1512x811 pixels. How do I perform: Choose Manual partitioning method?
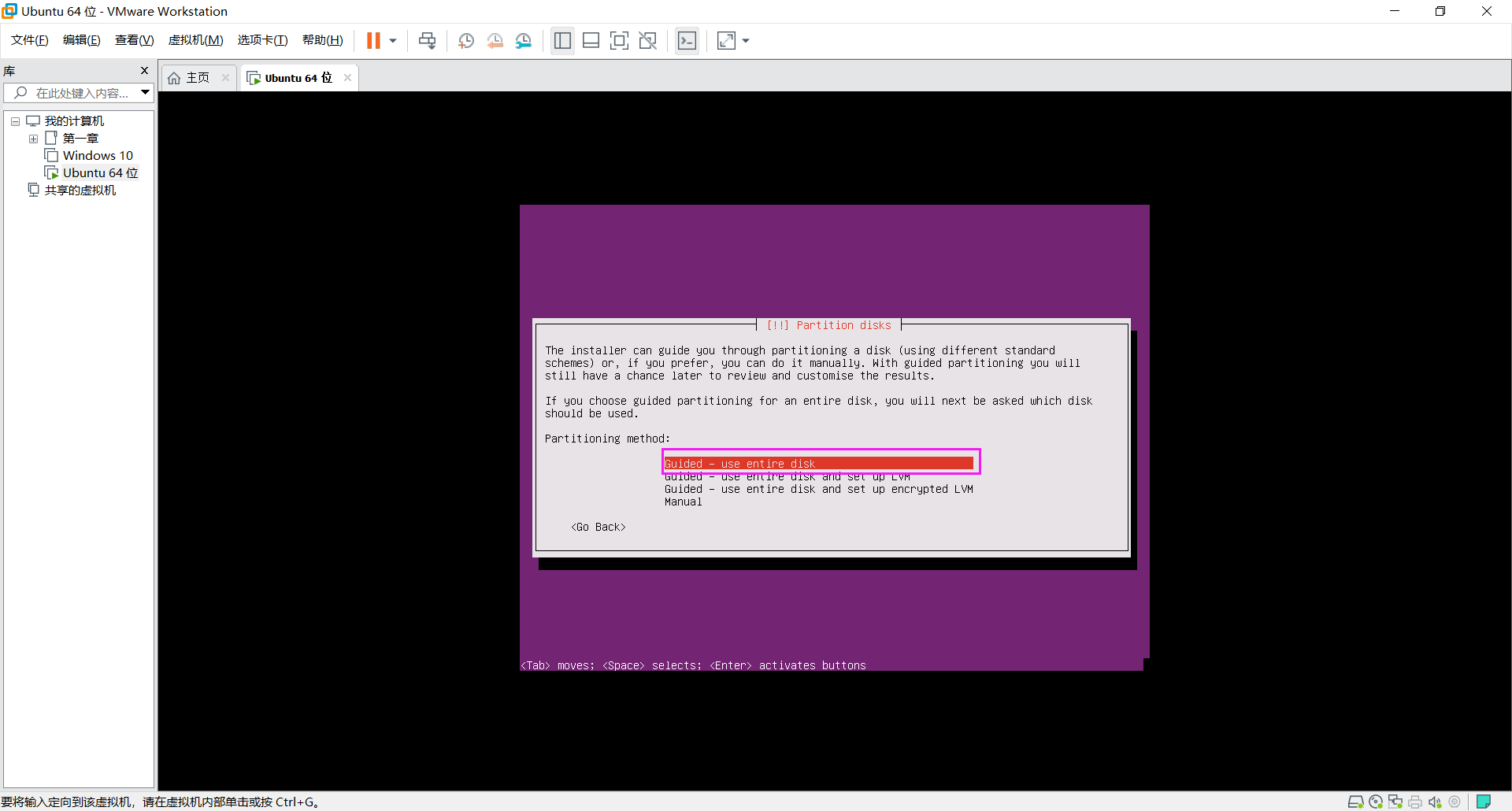pos(683,502)
